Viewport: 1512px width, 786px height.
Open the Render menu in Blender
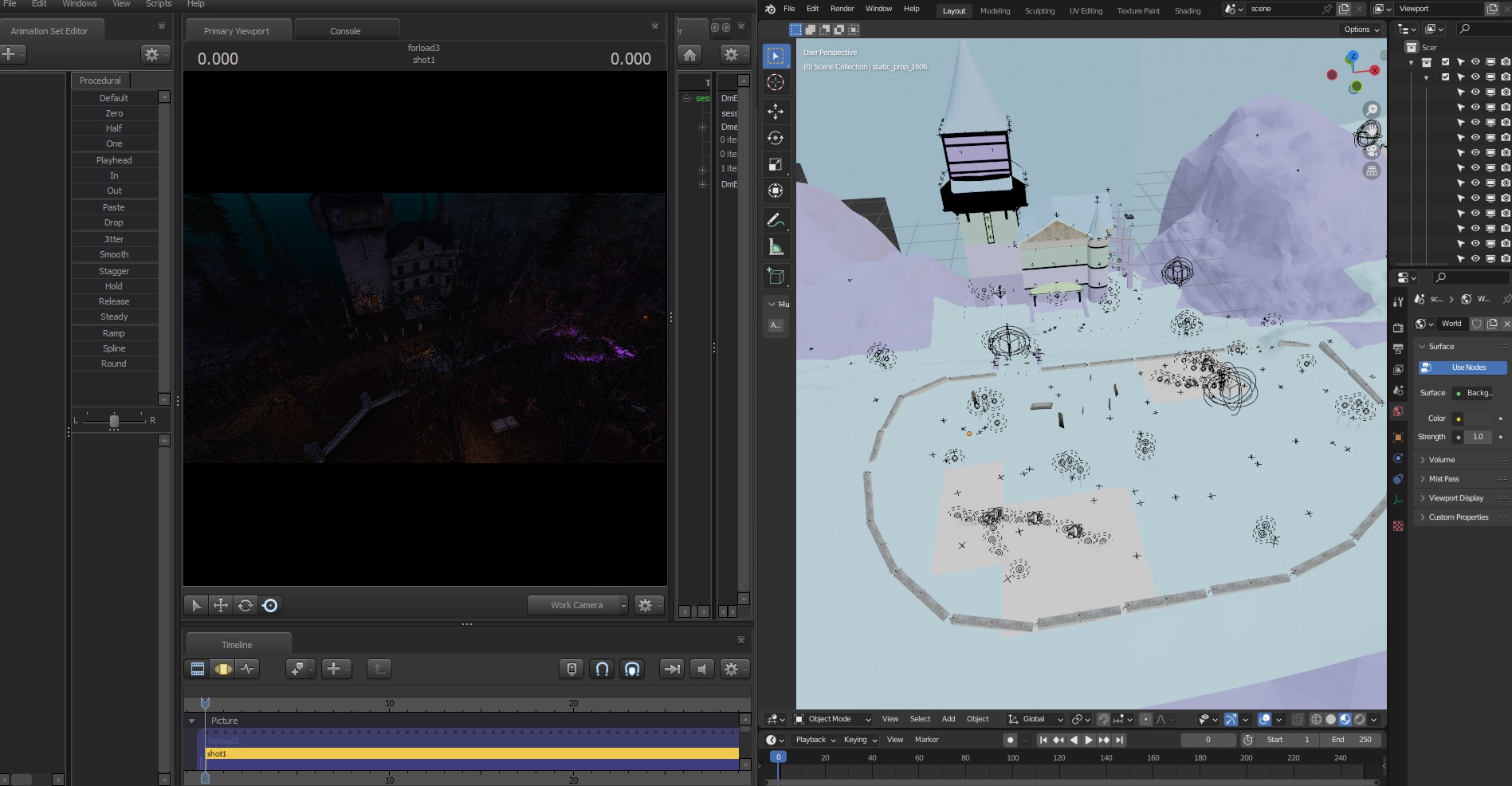[x=842, y=9]
